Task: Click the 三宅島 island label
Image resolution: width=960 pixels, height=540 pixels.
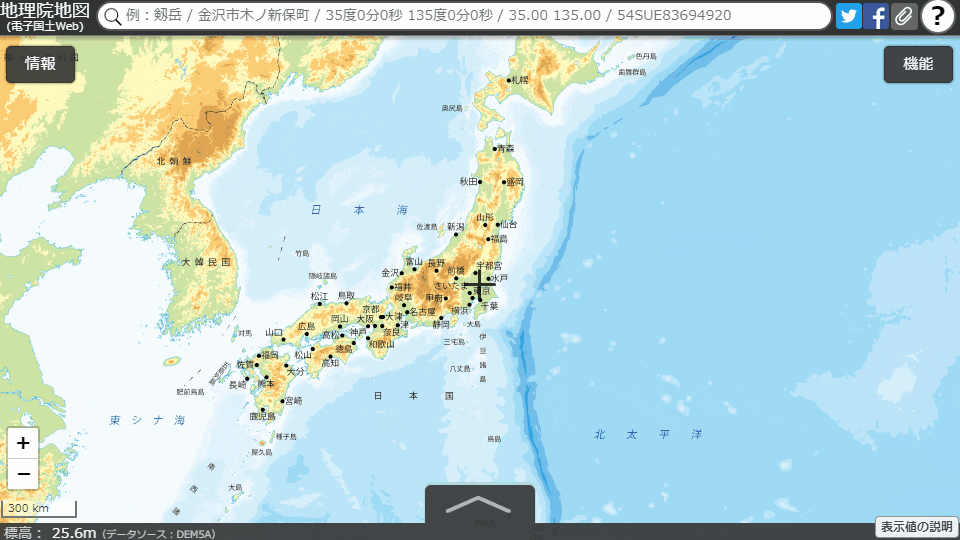Action: coord(454,342)
